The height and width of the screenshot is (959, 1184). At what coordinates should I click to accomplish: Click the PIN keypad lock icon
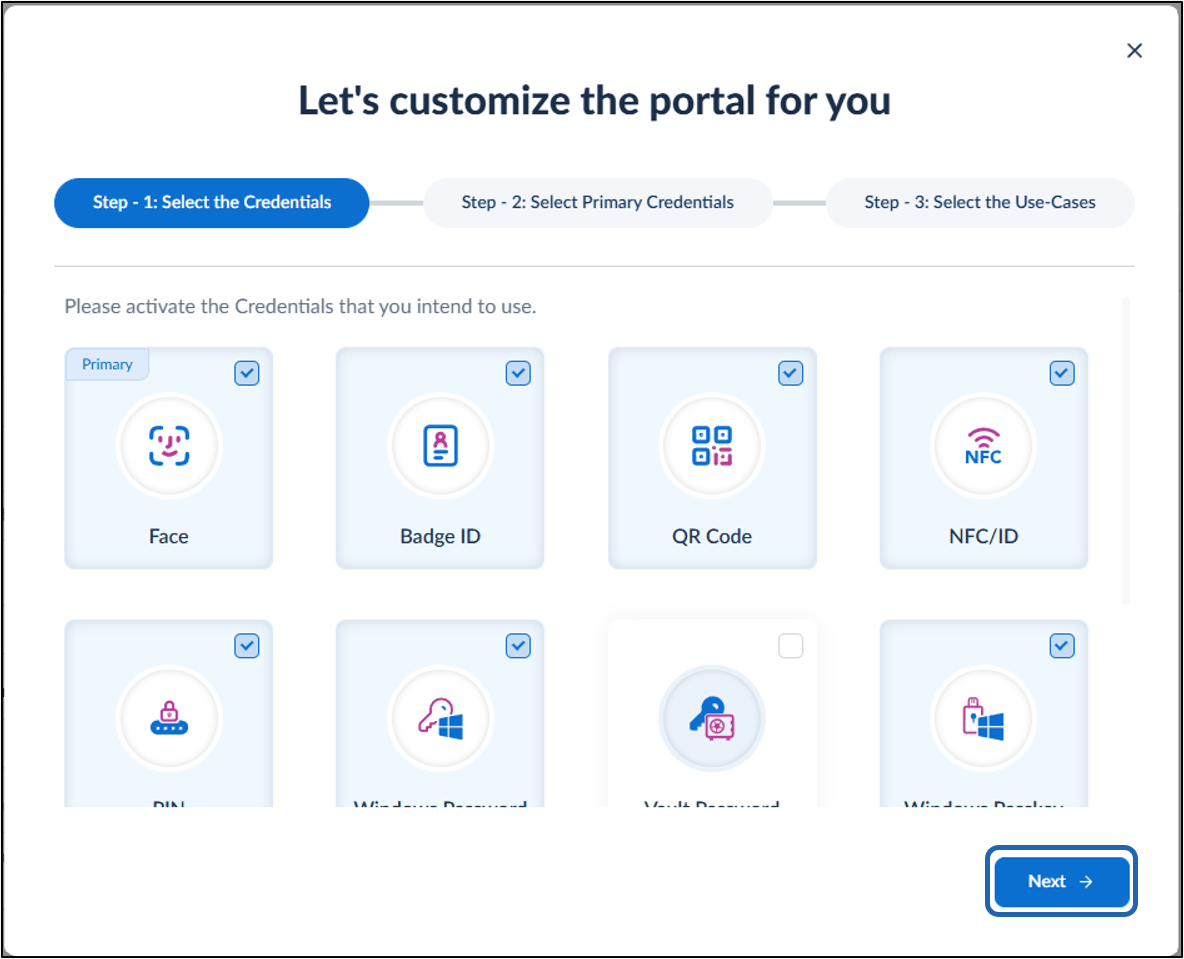tap(168, 717)
